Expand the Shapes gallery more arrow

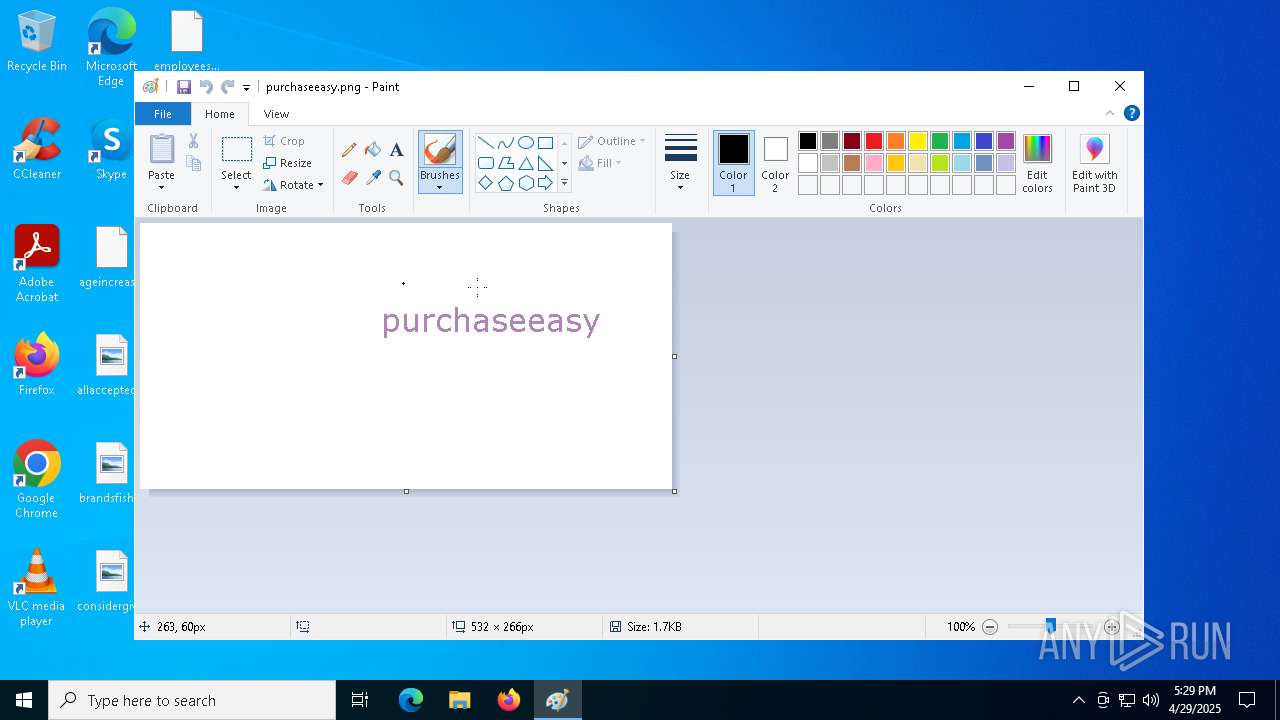coord(564,183)
